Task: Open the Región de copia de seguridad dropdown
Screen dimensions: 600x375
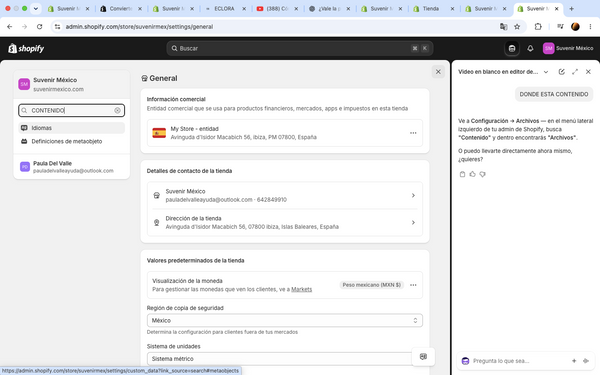Action: tap(285, 320)
